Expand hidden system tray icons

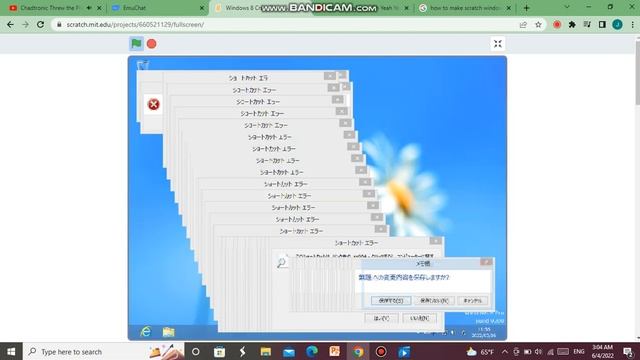[505, 351]
